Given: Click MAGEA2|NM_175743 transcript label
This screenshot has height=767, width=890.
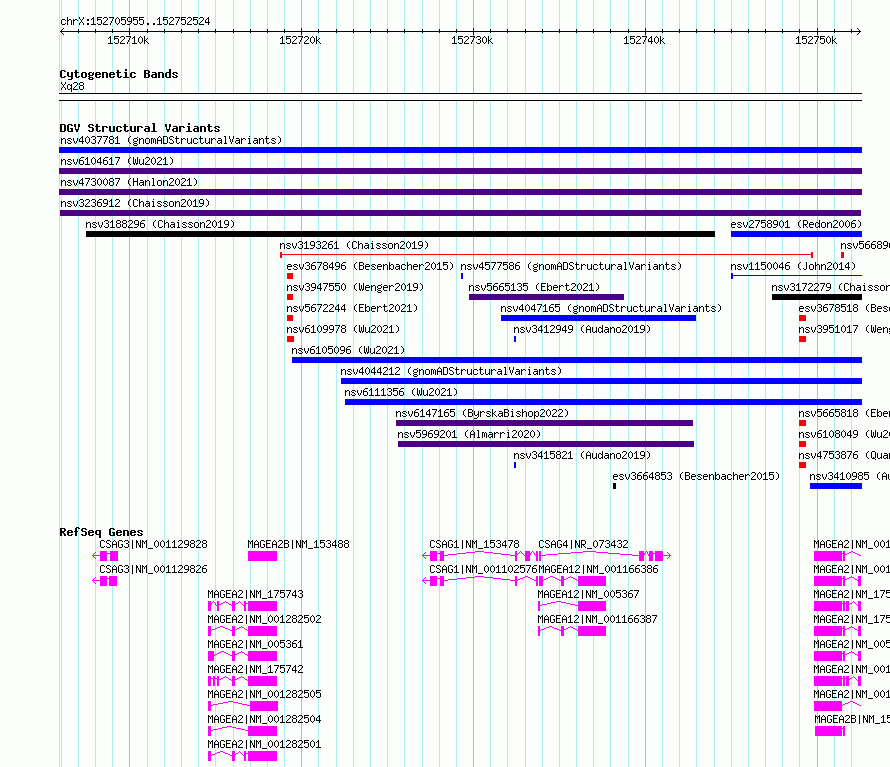Looking at the screenshot, I should tap(255, 594).
